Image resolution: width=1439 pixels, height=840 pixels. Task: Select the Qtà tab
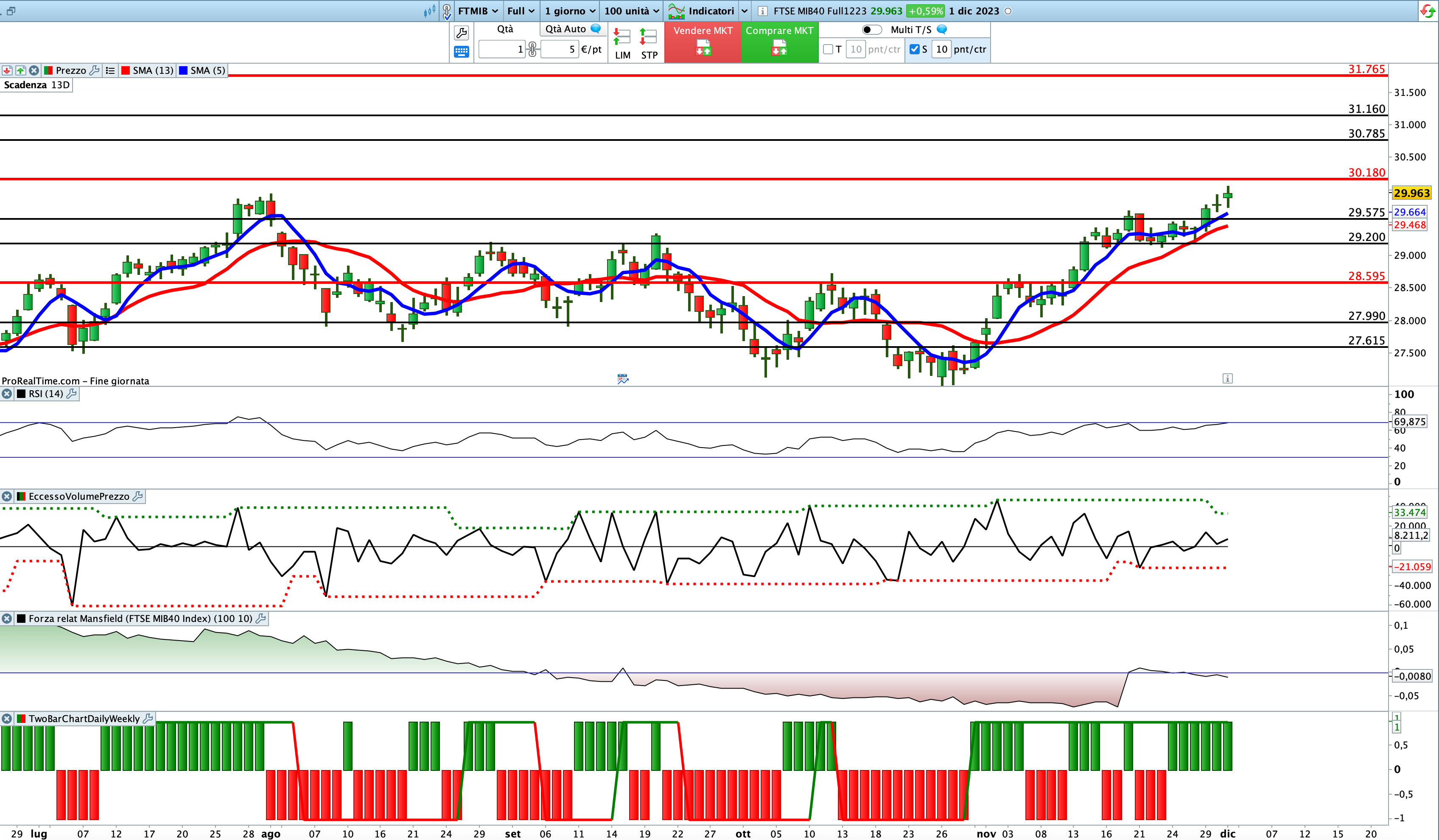click(x=505, y=29)
